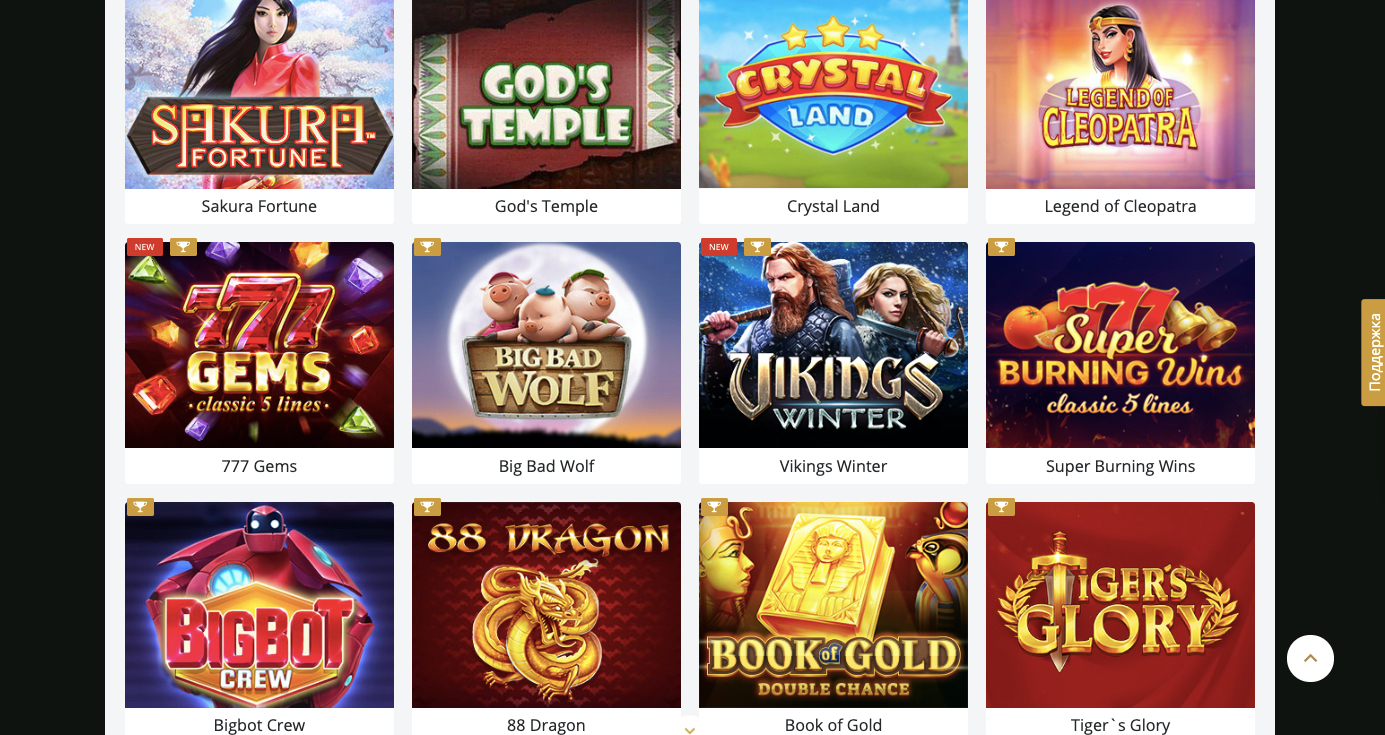Open the Поддержка support side tab
This screenshot has width=1385, height=735.
point(1373,352)
